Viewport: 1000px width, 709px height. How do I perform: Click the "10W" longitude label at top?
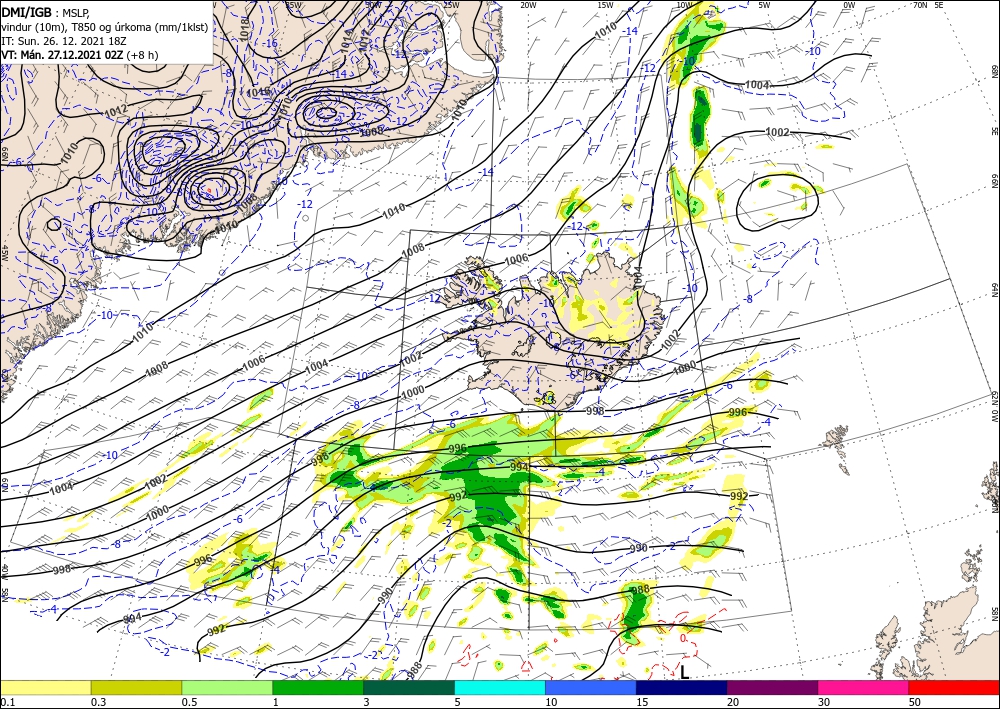pos(684,5)
